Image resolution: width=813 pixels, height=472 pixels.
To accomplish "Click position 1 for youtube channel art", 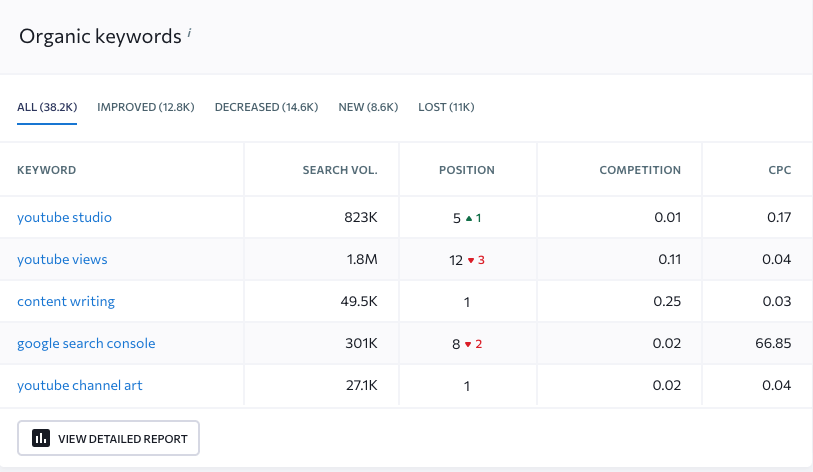I will click(467, 386).
